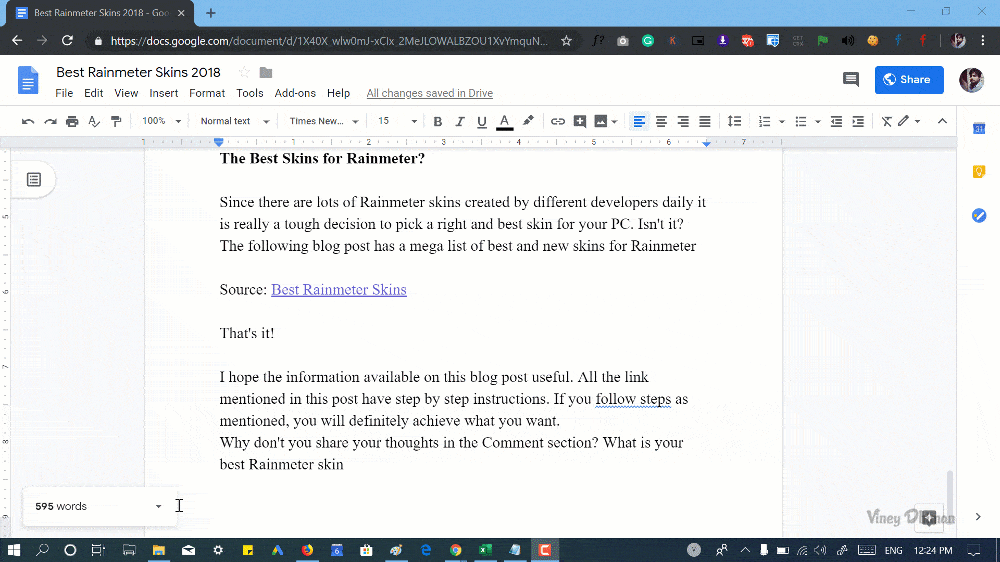Expand the 595 words count dropdown
Image resolution: width=1000 pixels, height=562 pixels.
[x=158, y=507]
